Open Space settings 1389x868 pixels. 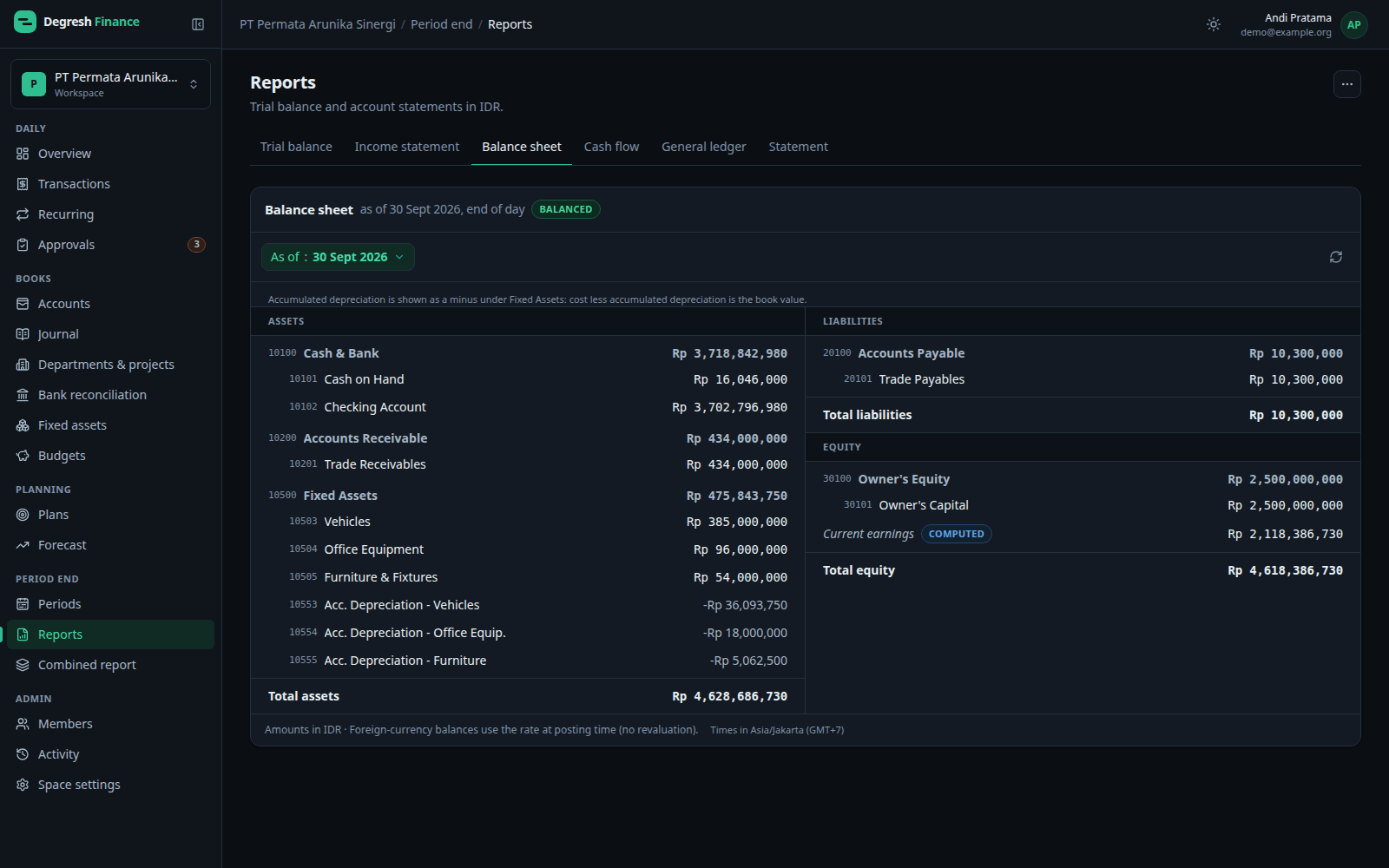point(110,785)
